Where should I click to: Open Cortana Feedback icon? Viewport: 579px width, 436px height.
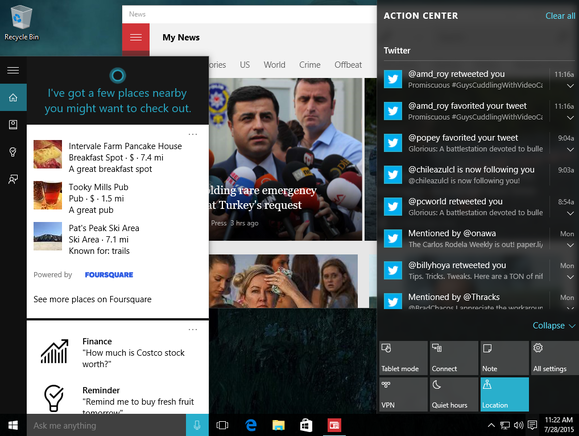13,179
